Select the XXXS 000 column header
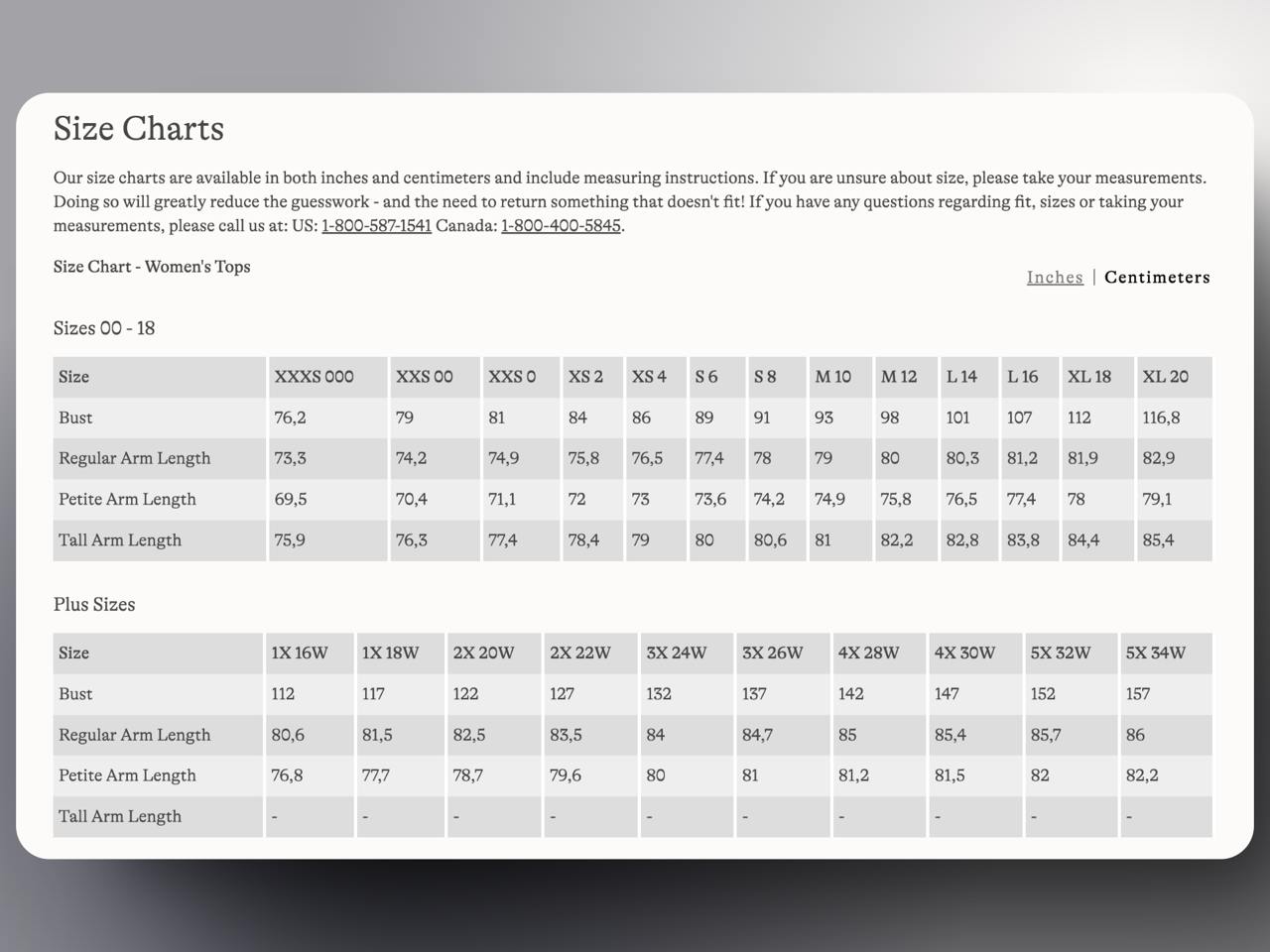Image resolution: width=1270 pixels, height=952 pixels. tap(314, 377)
